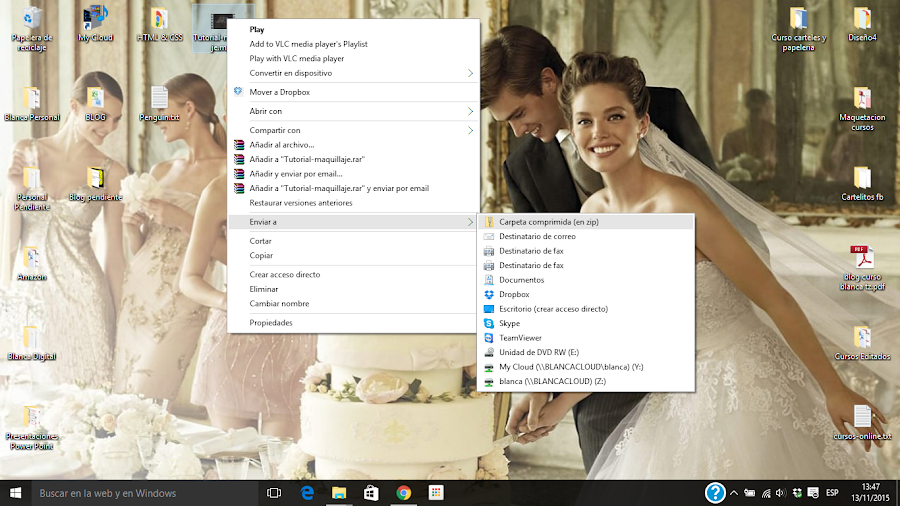
Task: Click the blog curso PDF desktop icon
Action: pyautogui.click(x=862, y=258)
